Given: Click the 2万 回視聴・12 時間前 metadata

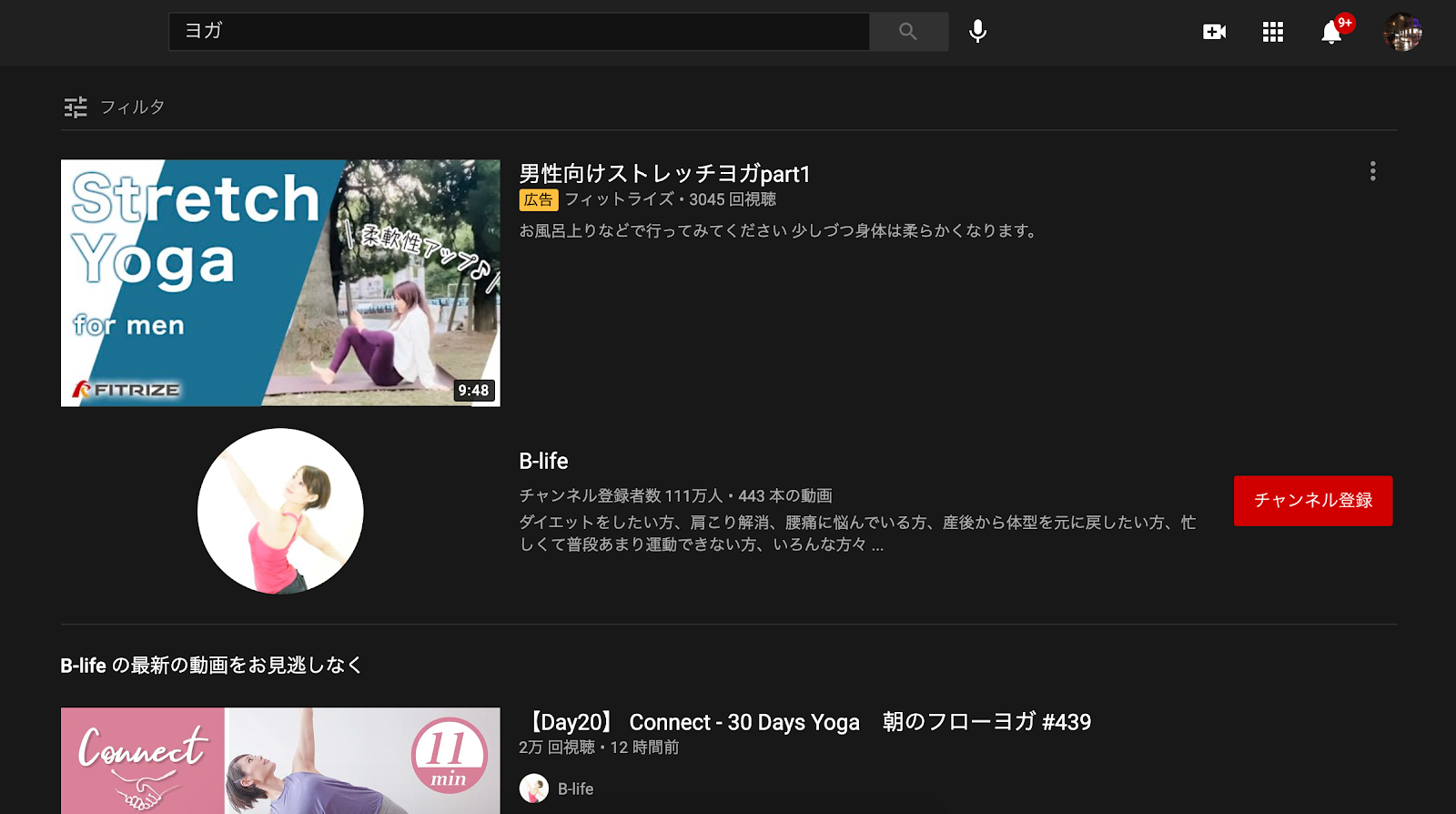Looking at the screenshot, I should click(599, 748).
